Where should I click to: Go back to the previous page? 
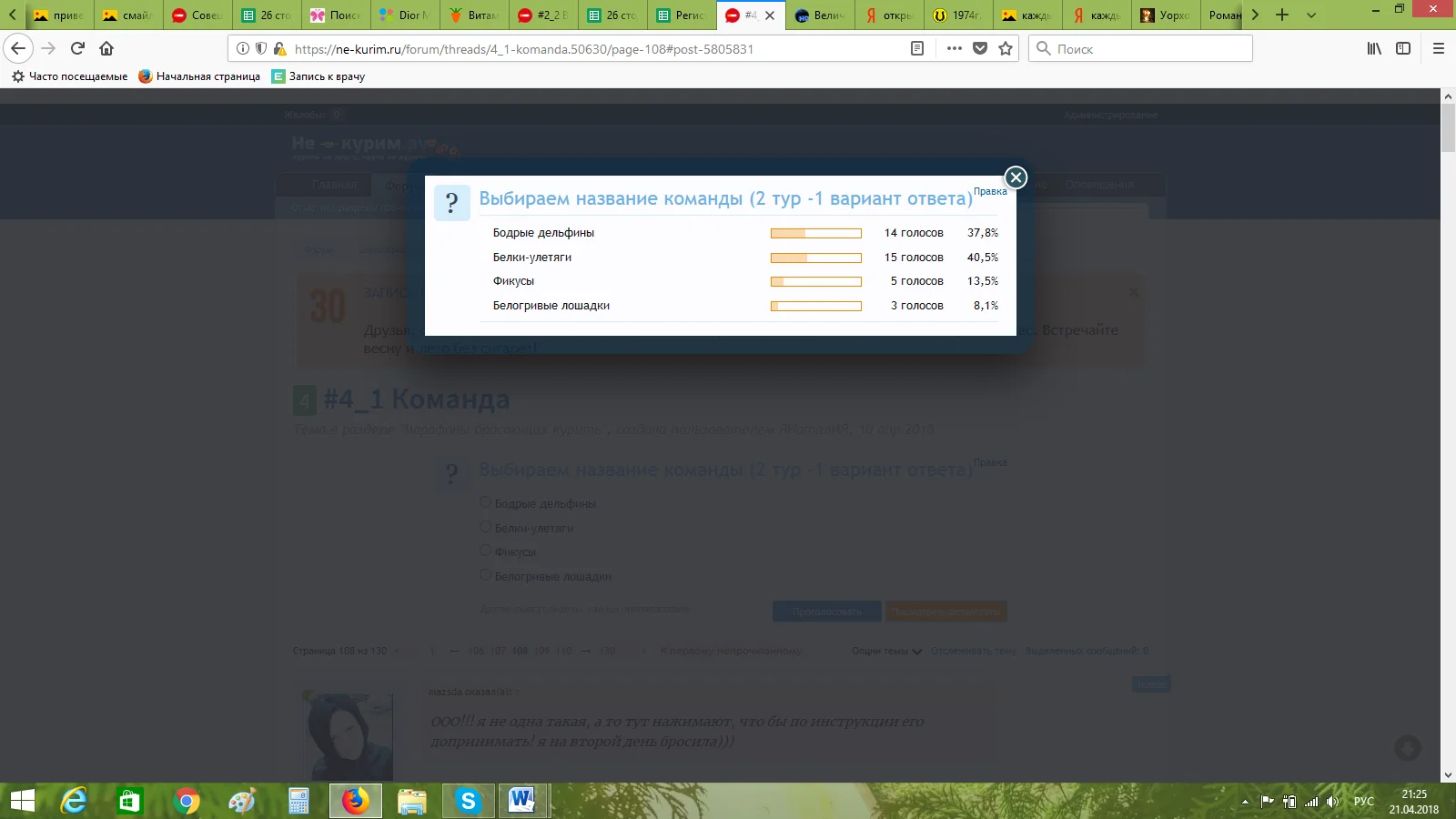click(x=18, y=48)
